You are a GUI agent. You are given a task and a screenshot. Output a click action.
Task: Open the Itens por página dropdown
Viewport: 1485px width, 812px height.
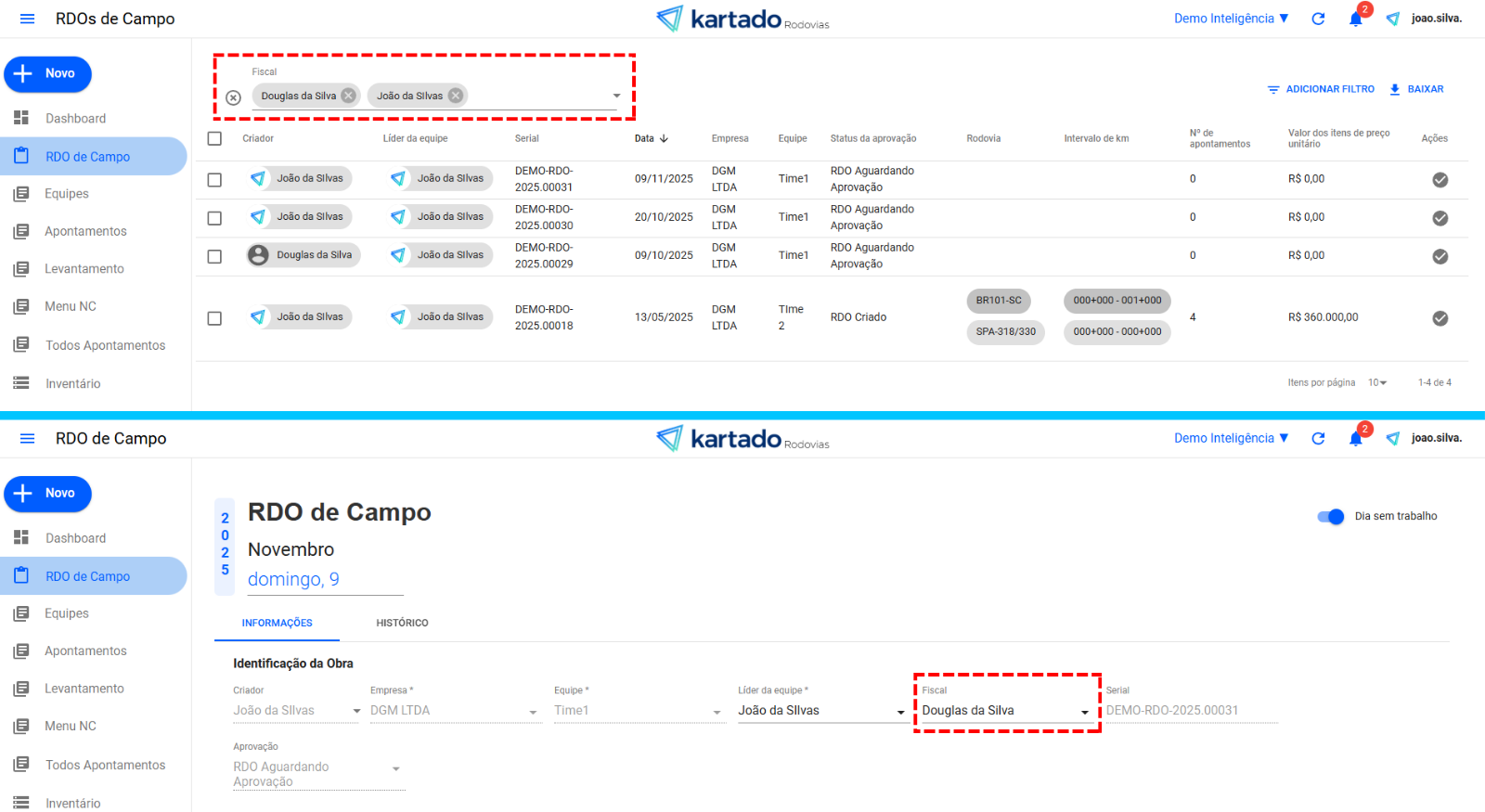click(x=1377, y=382)
